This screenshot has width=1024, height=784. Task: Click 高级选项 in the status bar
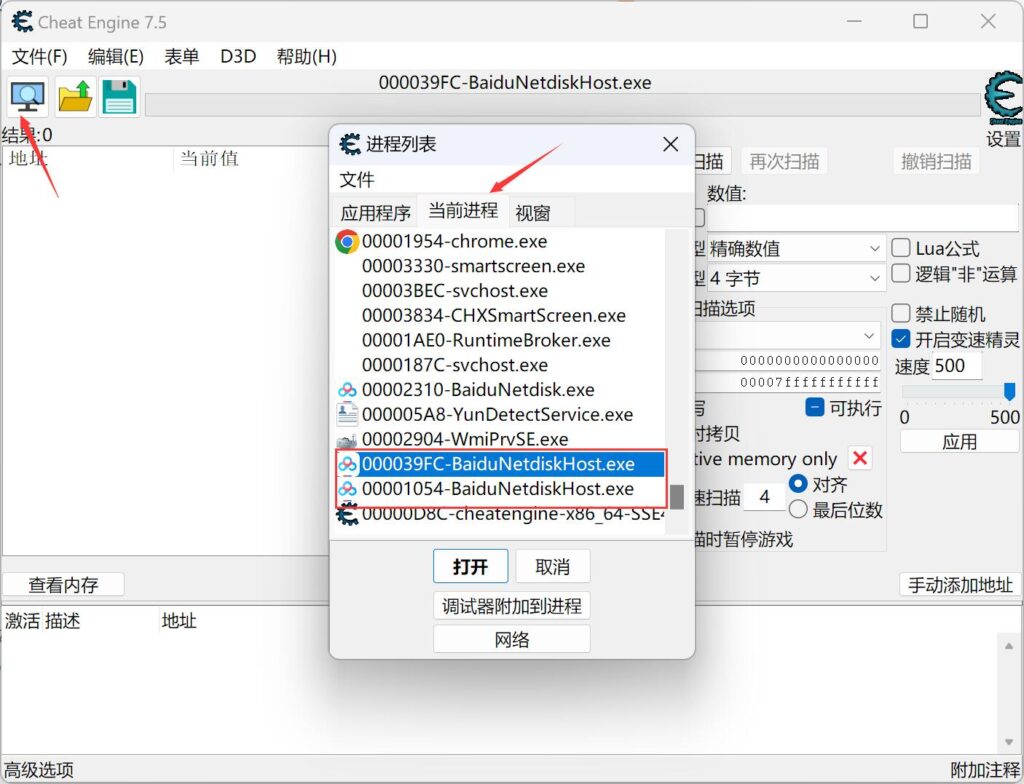tap(39, 770)
